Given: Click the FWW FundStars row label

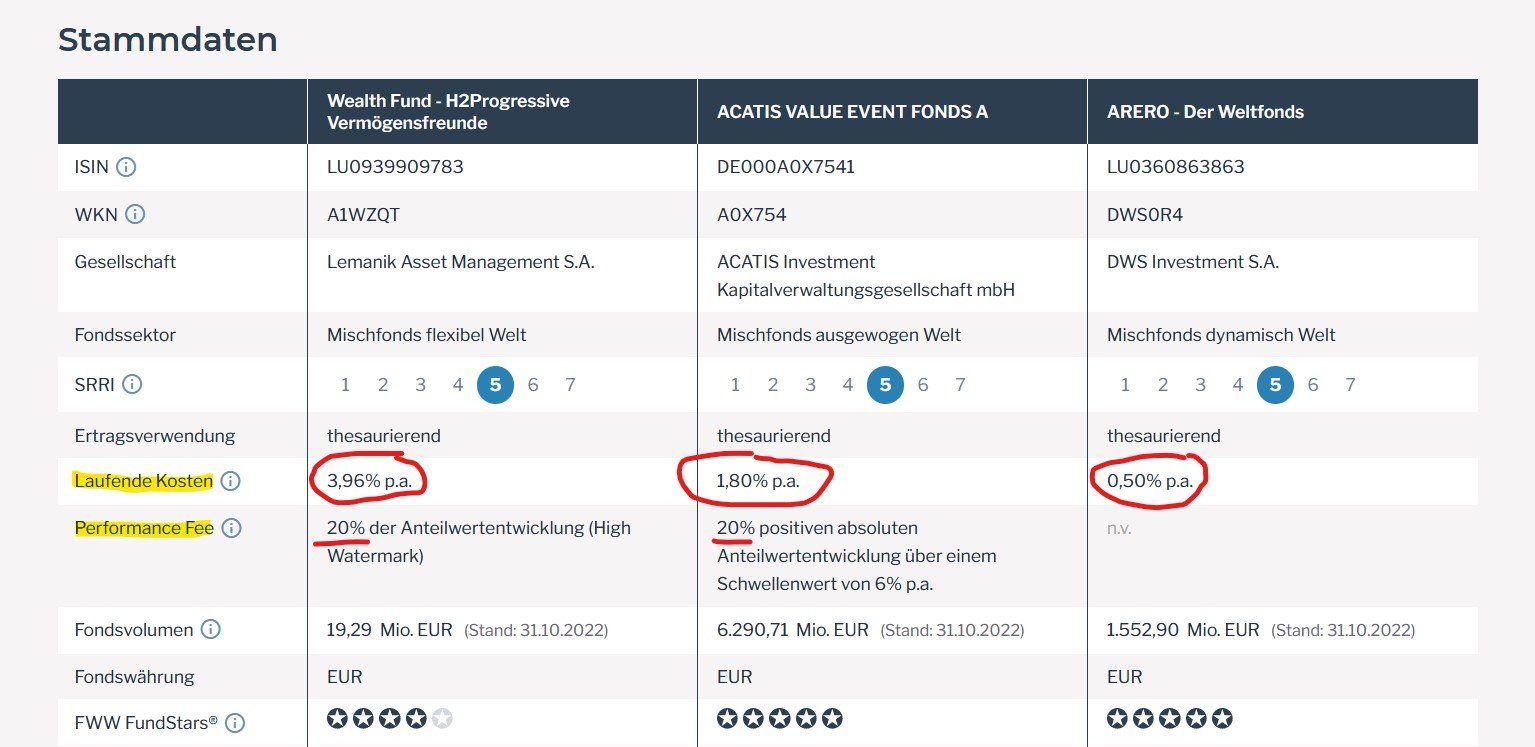Looking at the screenshot, I should point(146,722).
